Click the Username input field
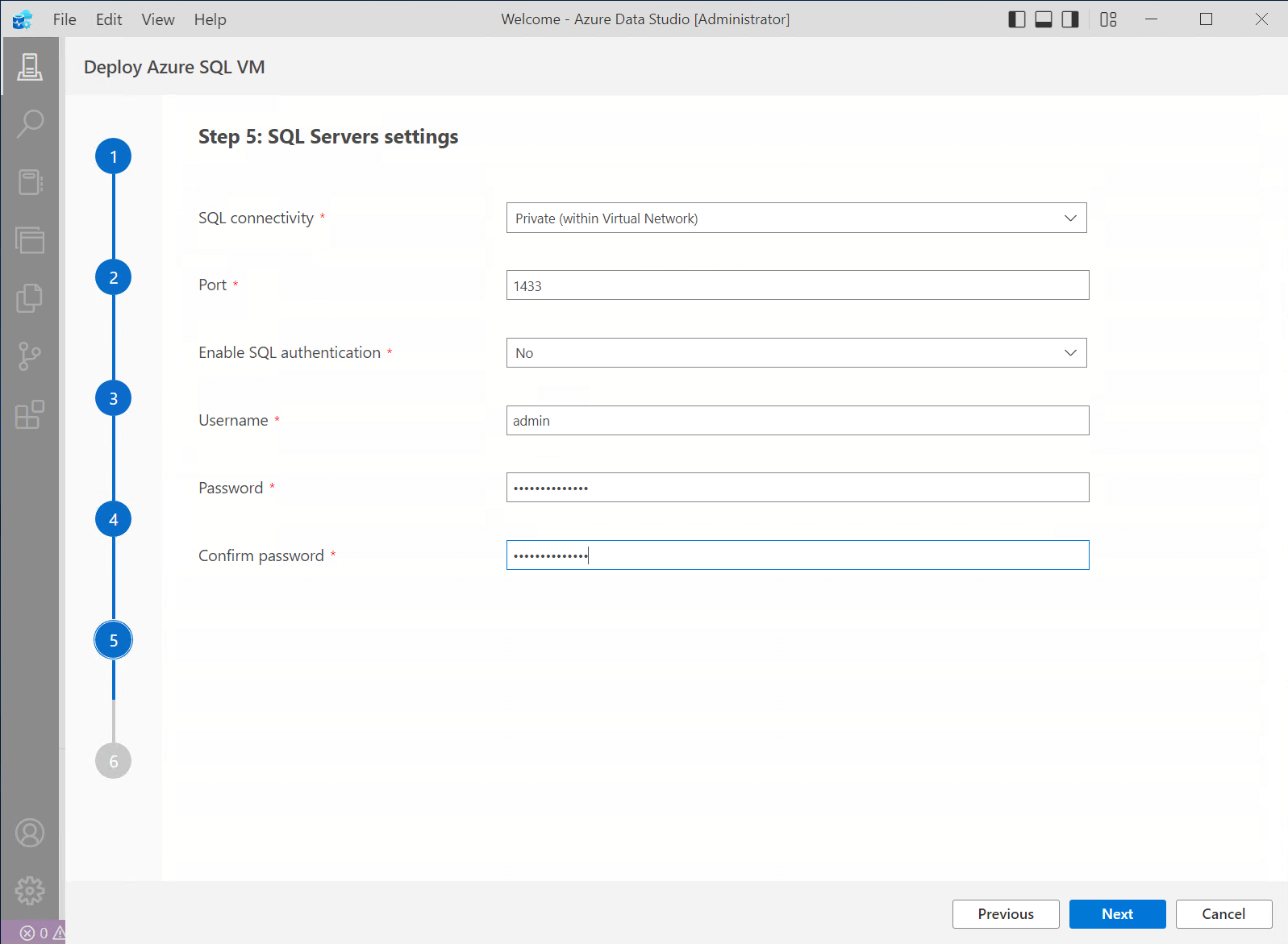This screenshot has height=944, width=1288. point(797,421)
